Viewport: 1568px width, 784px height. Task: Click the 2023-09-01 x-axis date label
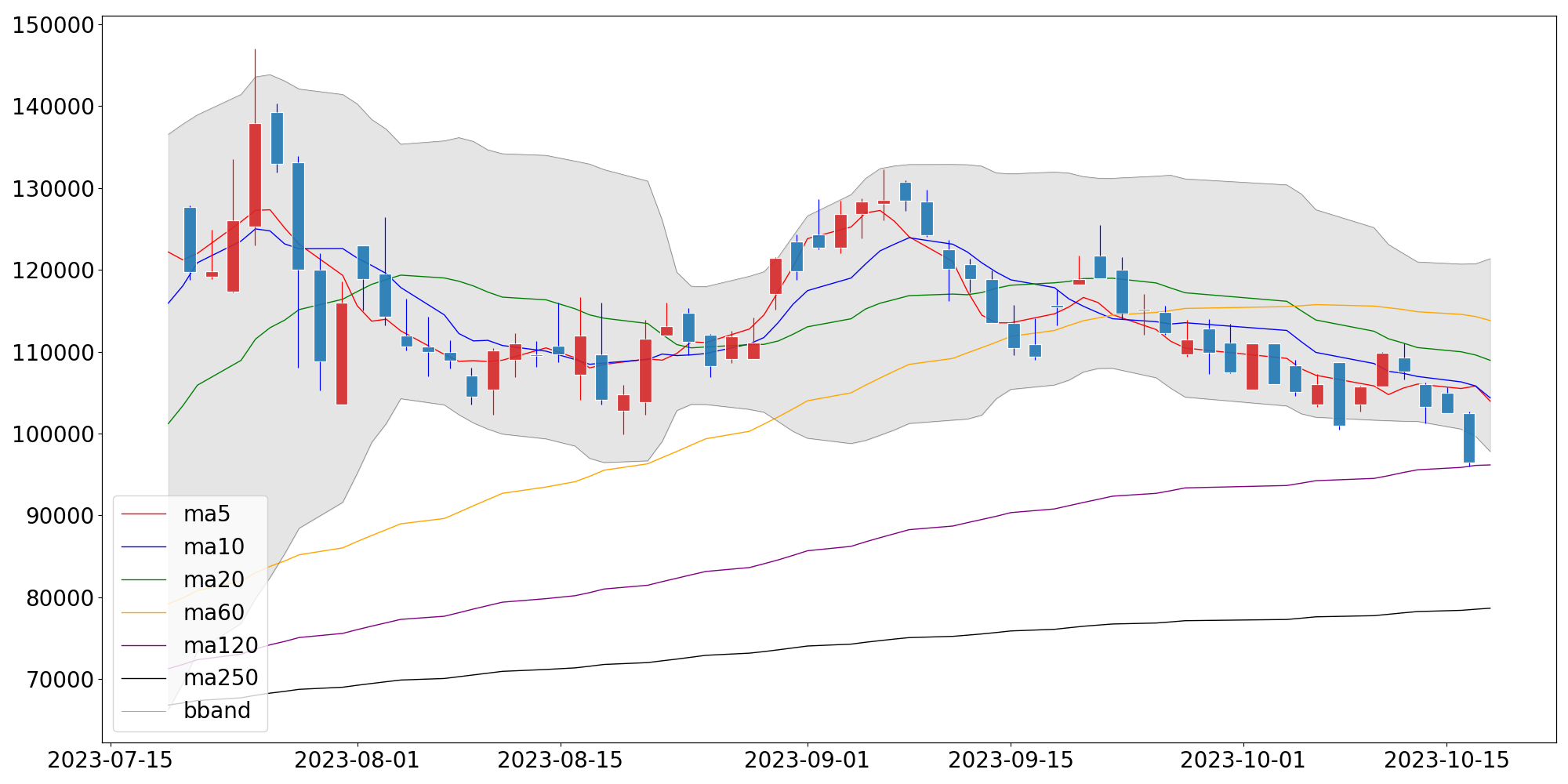807,761
